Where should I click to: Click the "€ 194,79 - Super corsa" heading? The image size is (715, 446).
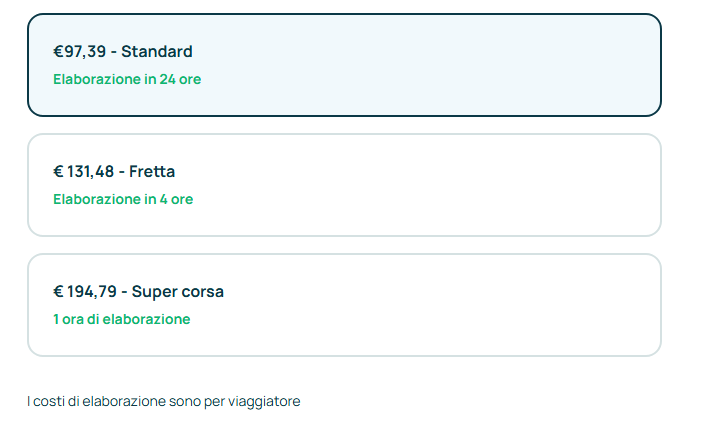click(138, 292)
